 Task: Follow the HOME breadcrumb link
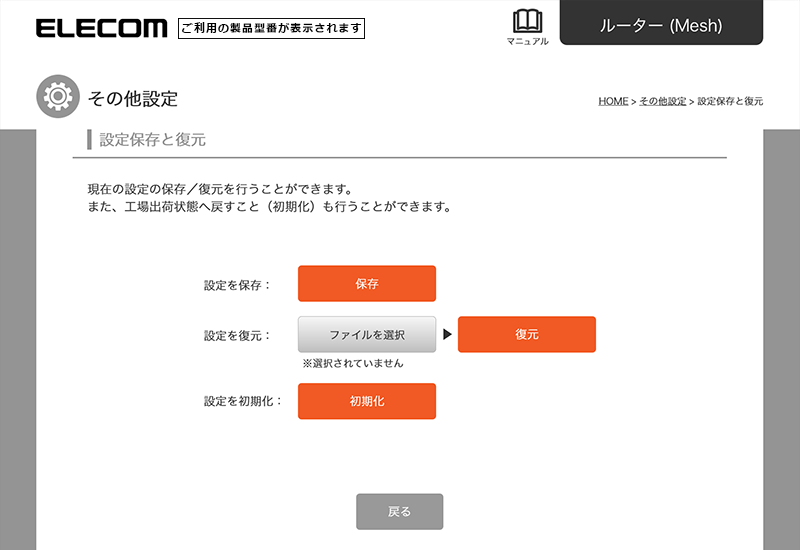coord(613,101)
